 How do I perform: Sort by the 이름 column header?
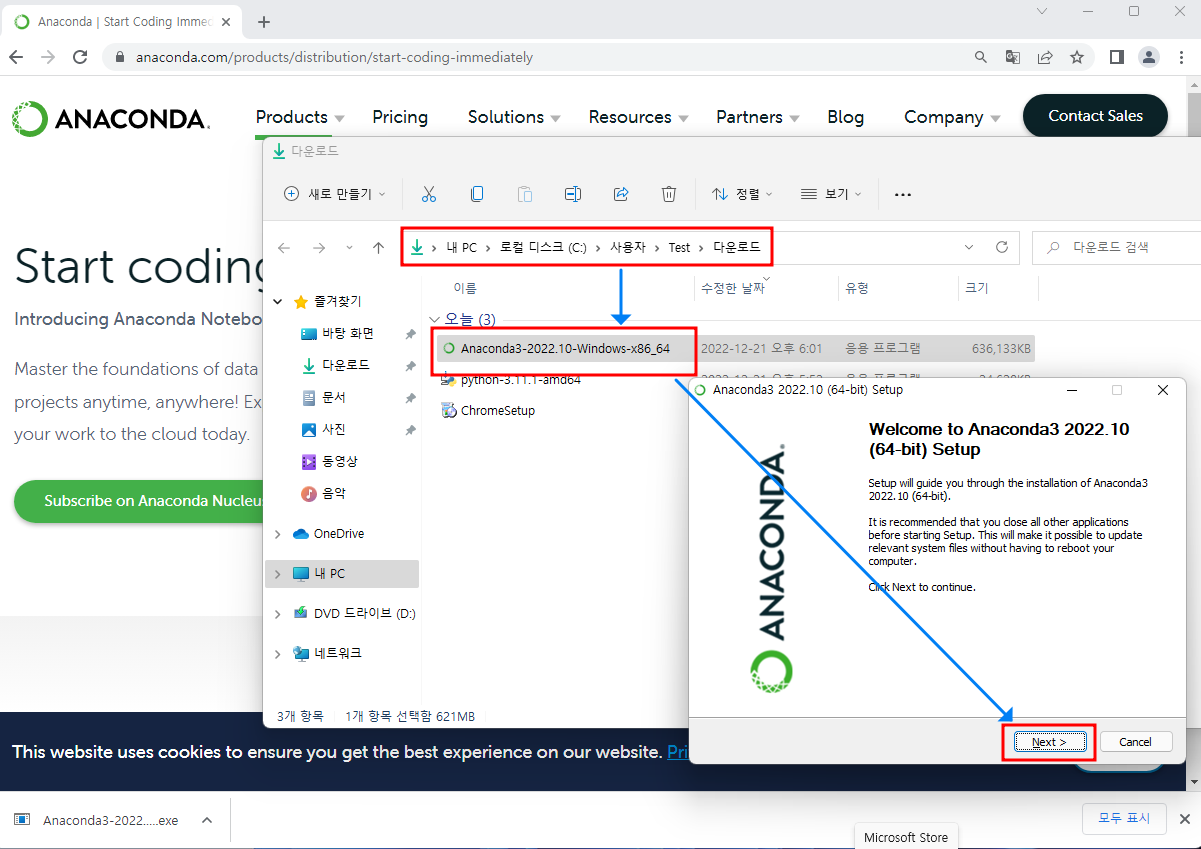465,288
